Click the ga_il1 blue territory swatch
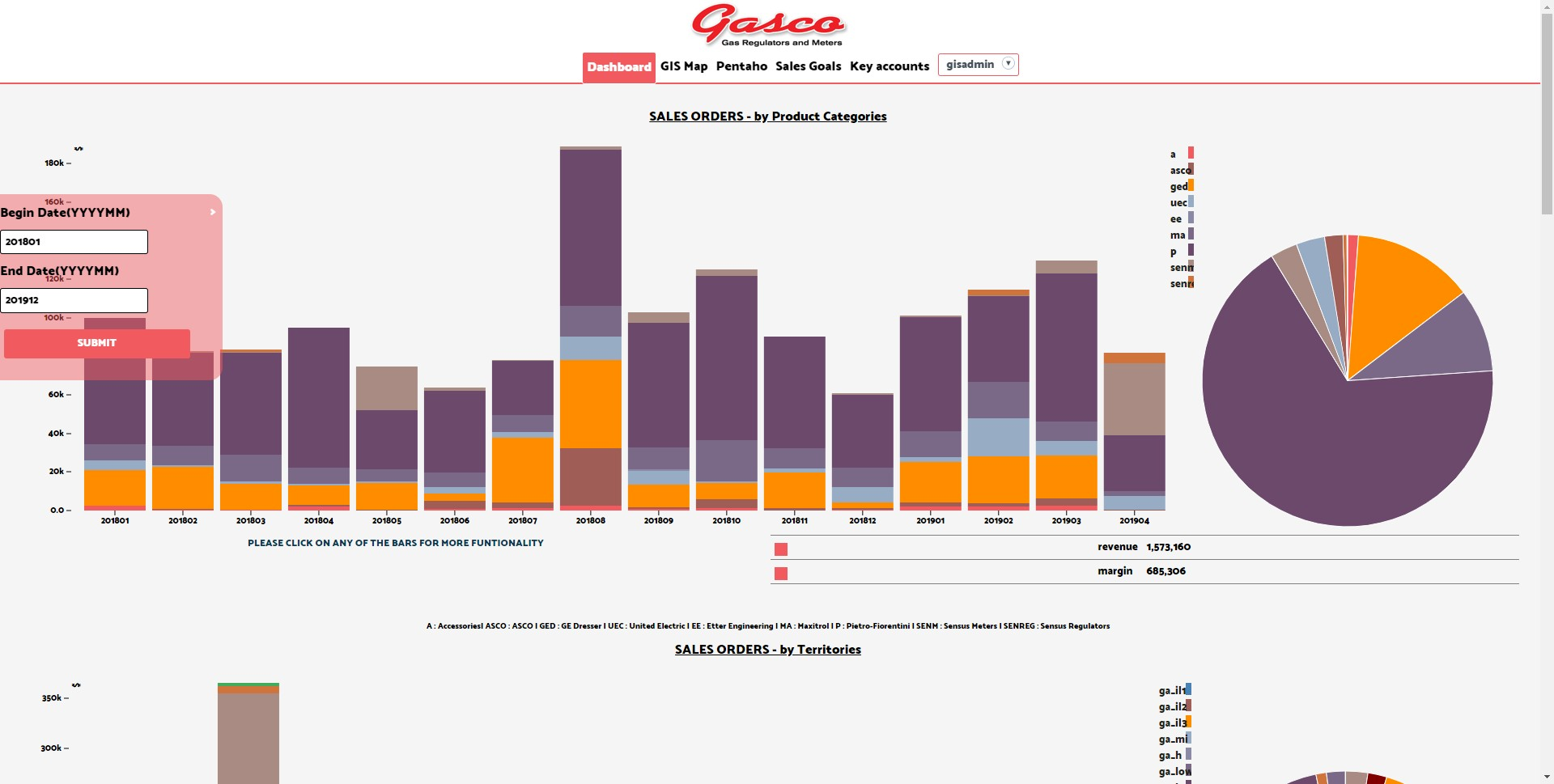This screenshot has width=1554, height=784. pyautogui.click(x=1188, y=689)
